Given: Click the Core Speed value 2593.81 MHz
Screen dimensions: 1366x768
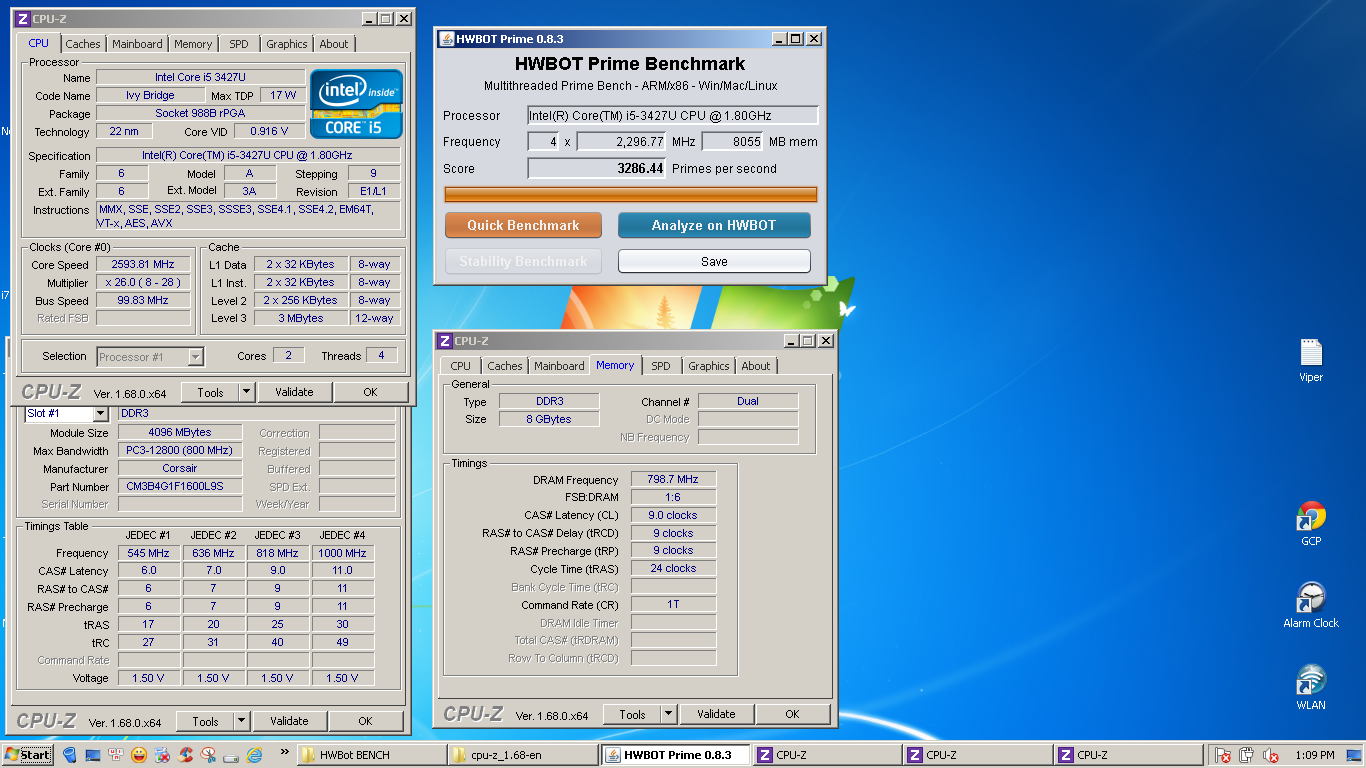Looking at the screenshot, I should coord(144,264).
